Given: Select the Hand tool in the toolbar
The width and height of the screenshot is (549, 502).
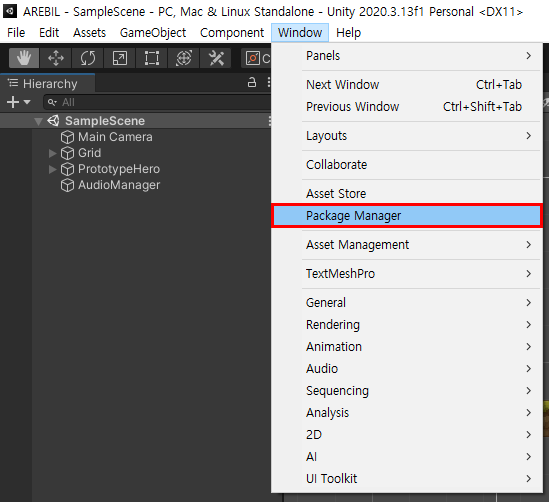Looking at the screenshot, I should click(x=24, y=58).
